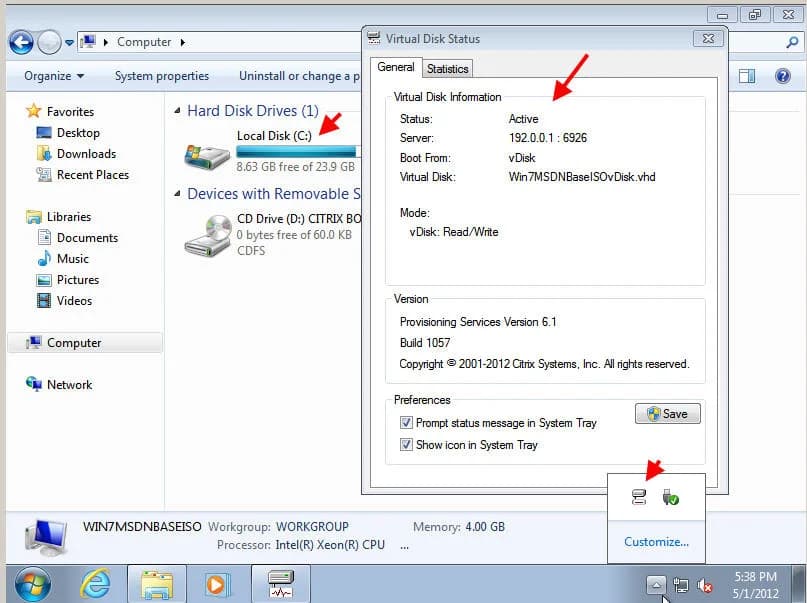
Task: Expand the arrow after Computer in address bar
Action: 183,42
